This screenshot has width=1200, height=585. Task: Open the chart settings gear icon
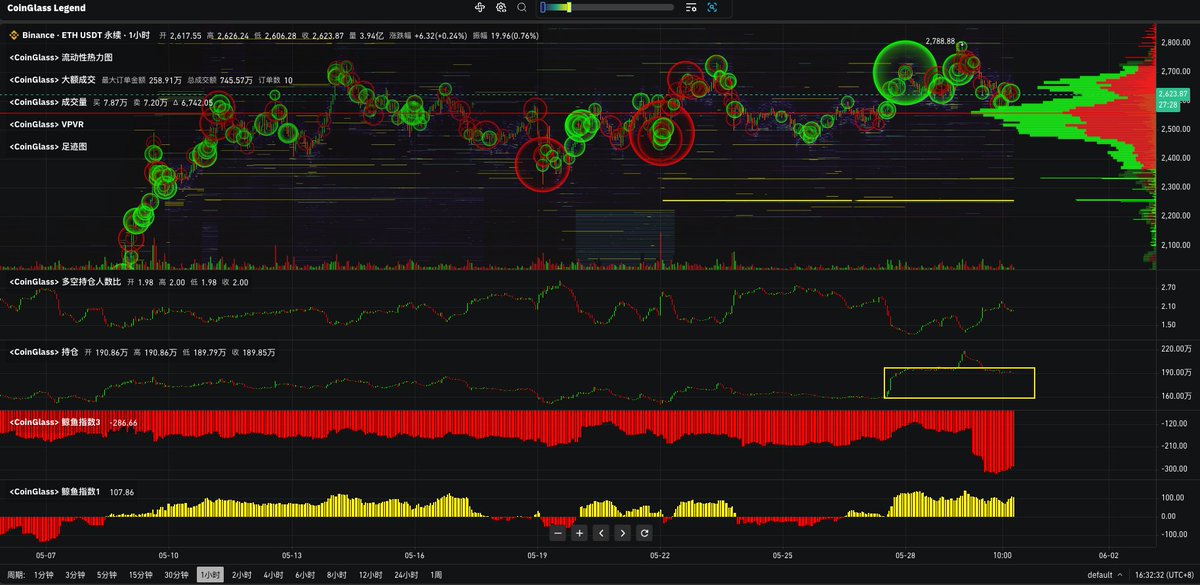click(500, 7)
